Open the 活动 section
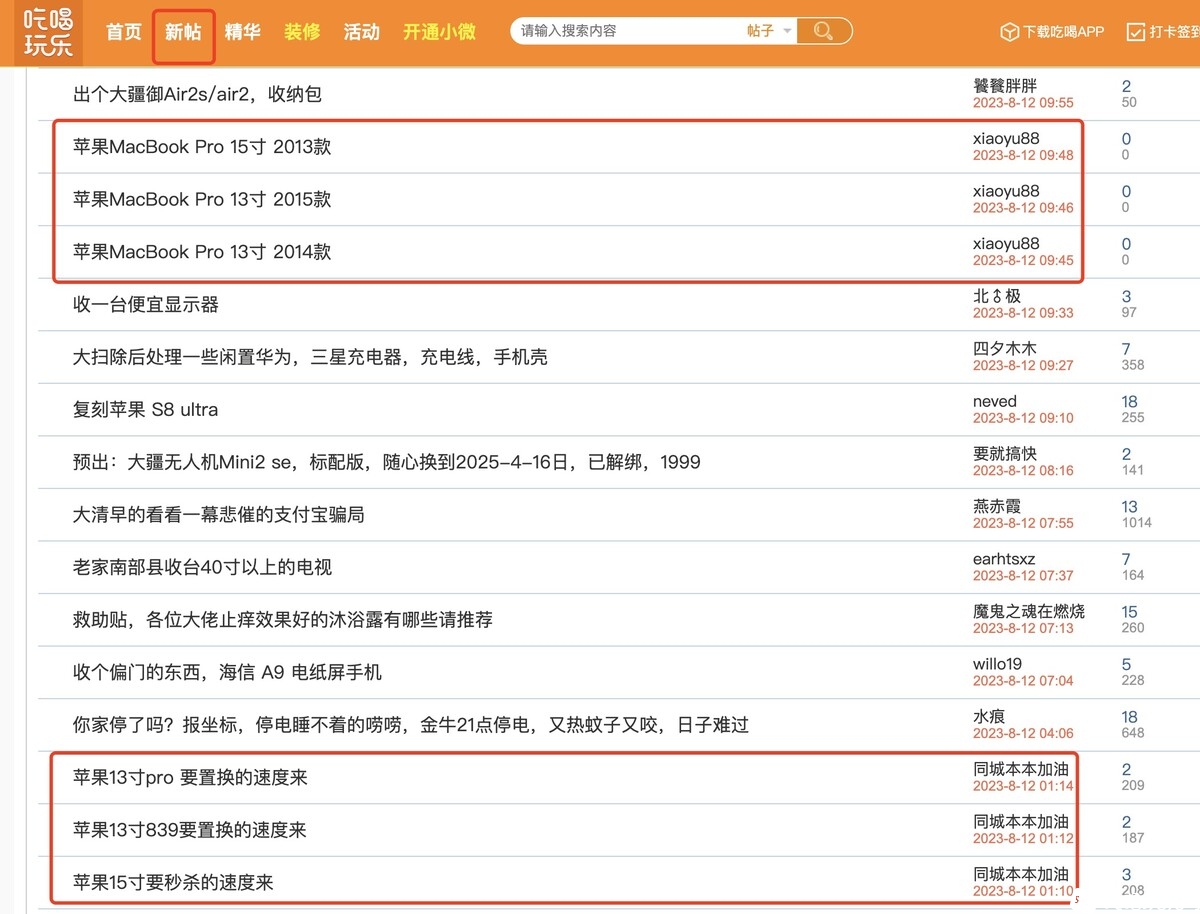This screenshot has width=1200, height=914. click(x=361, y=31)
